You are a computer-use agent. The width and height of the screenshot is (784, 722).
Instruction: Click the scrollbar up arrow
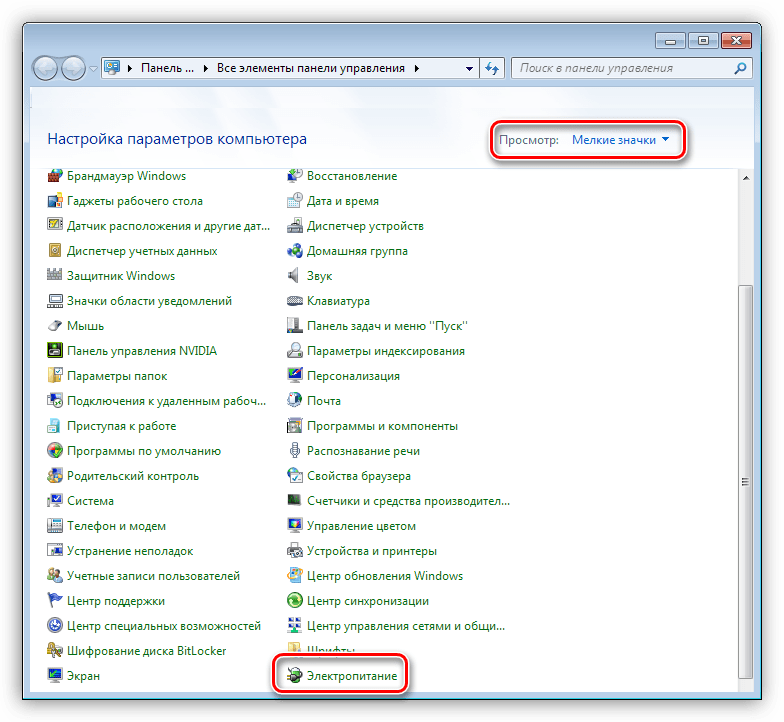(x=746, y=178)
